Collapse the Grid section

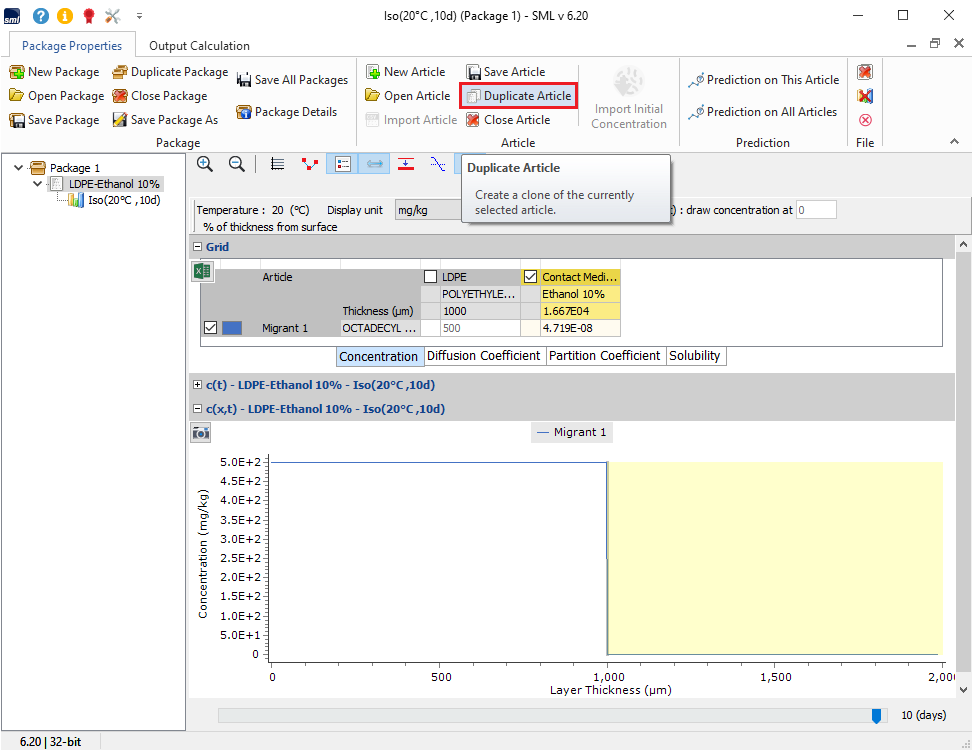coord(197,247)
